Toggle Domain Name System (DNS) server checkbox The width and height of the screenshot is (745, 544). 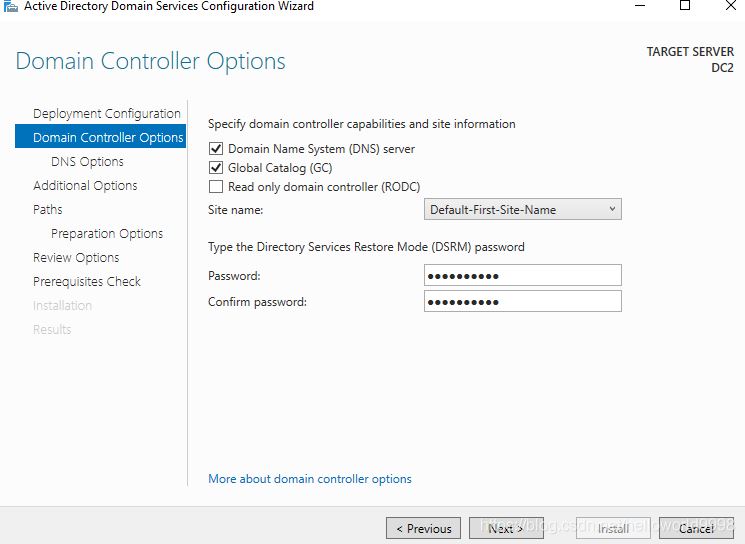click(216, 149)
